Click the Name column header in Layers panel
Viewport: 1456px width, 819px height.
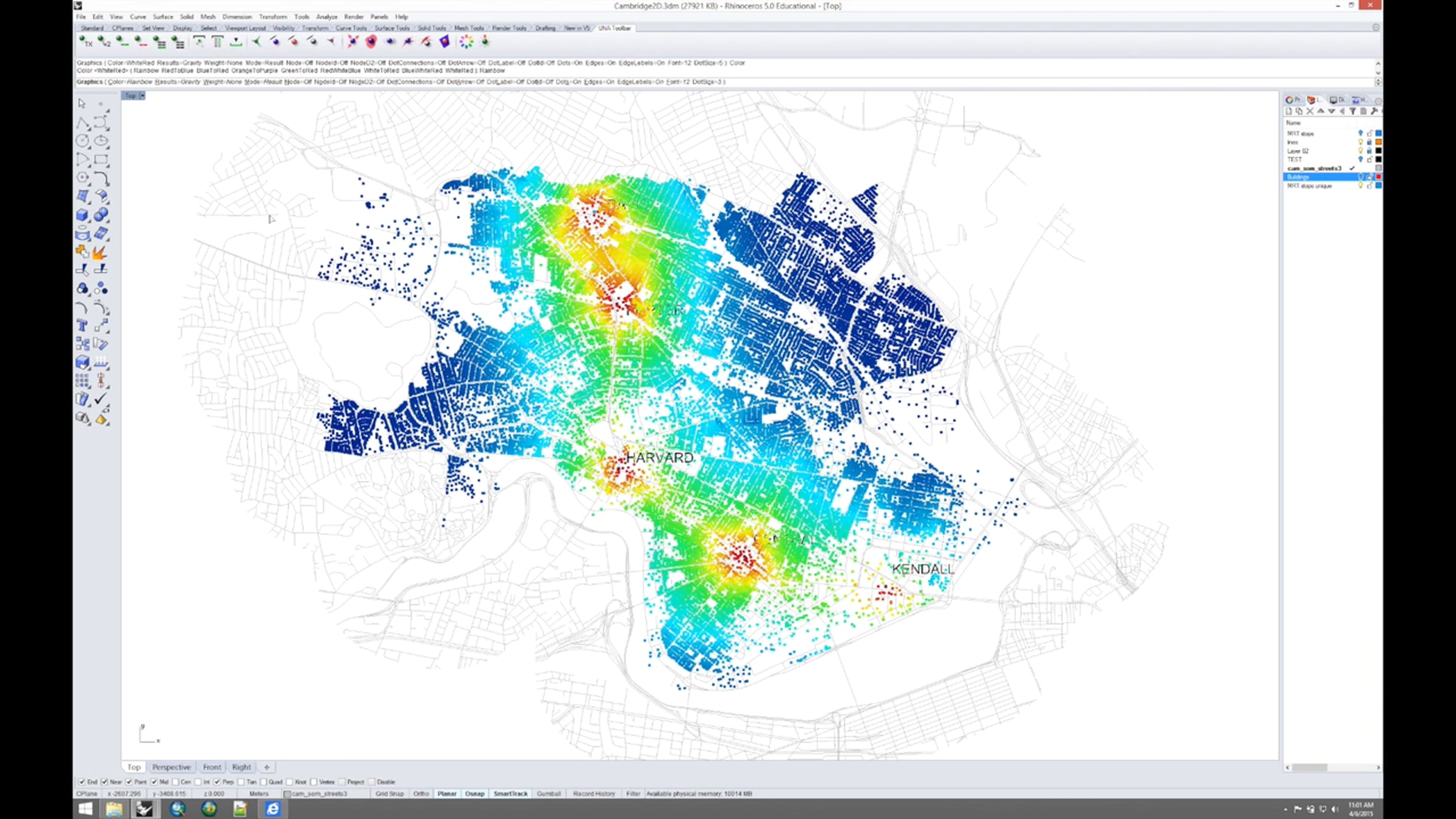tap(1293, 123)
